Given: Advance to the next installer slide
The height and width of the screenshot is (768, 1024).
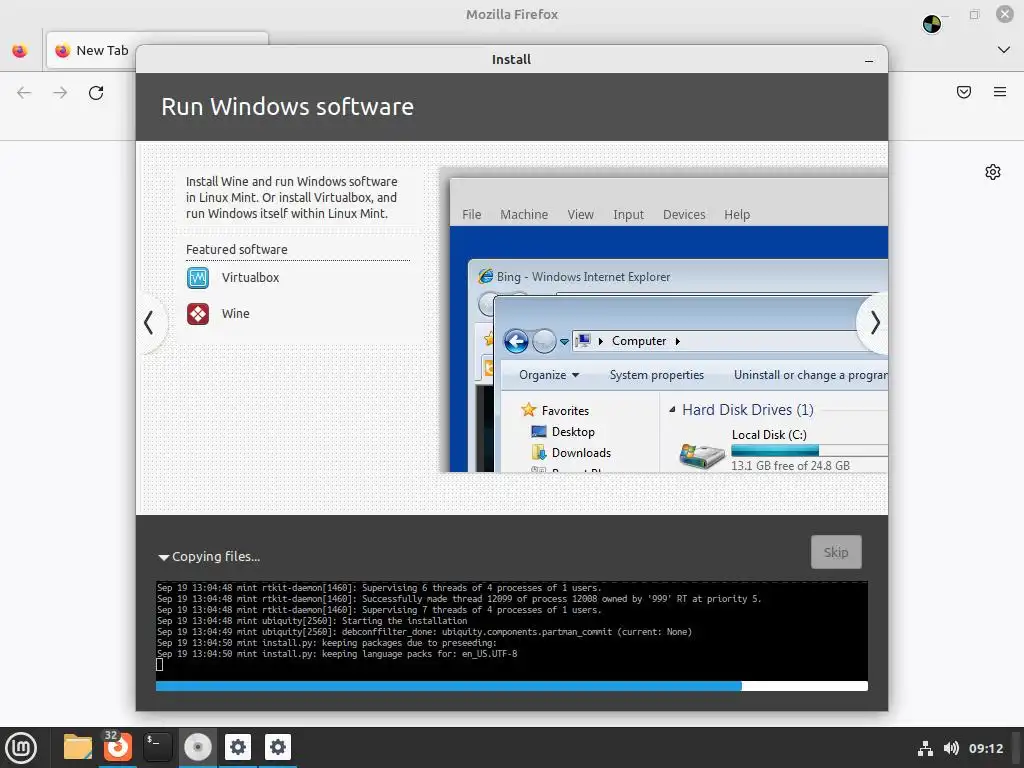Looking at the screenshot, I should [x=874, y=323].
